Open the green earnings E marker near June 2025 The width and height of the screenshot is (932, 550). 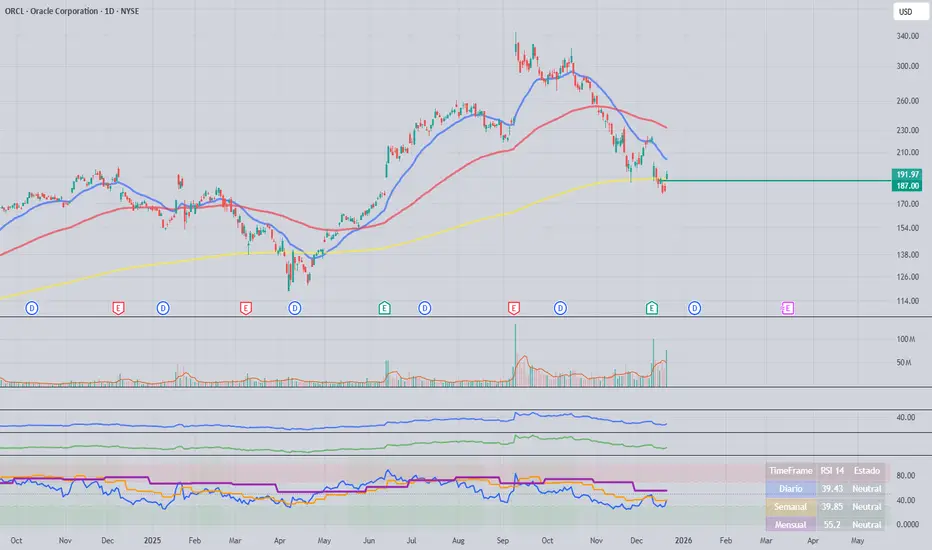click(x=385, y=308)
